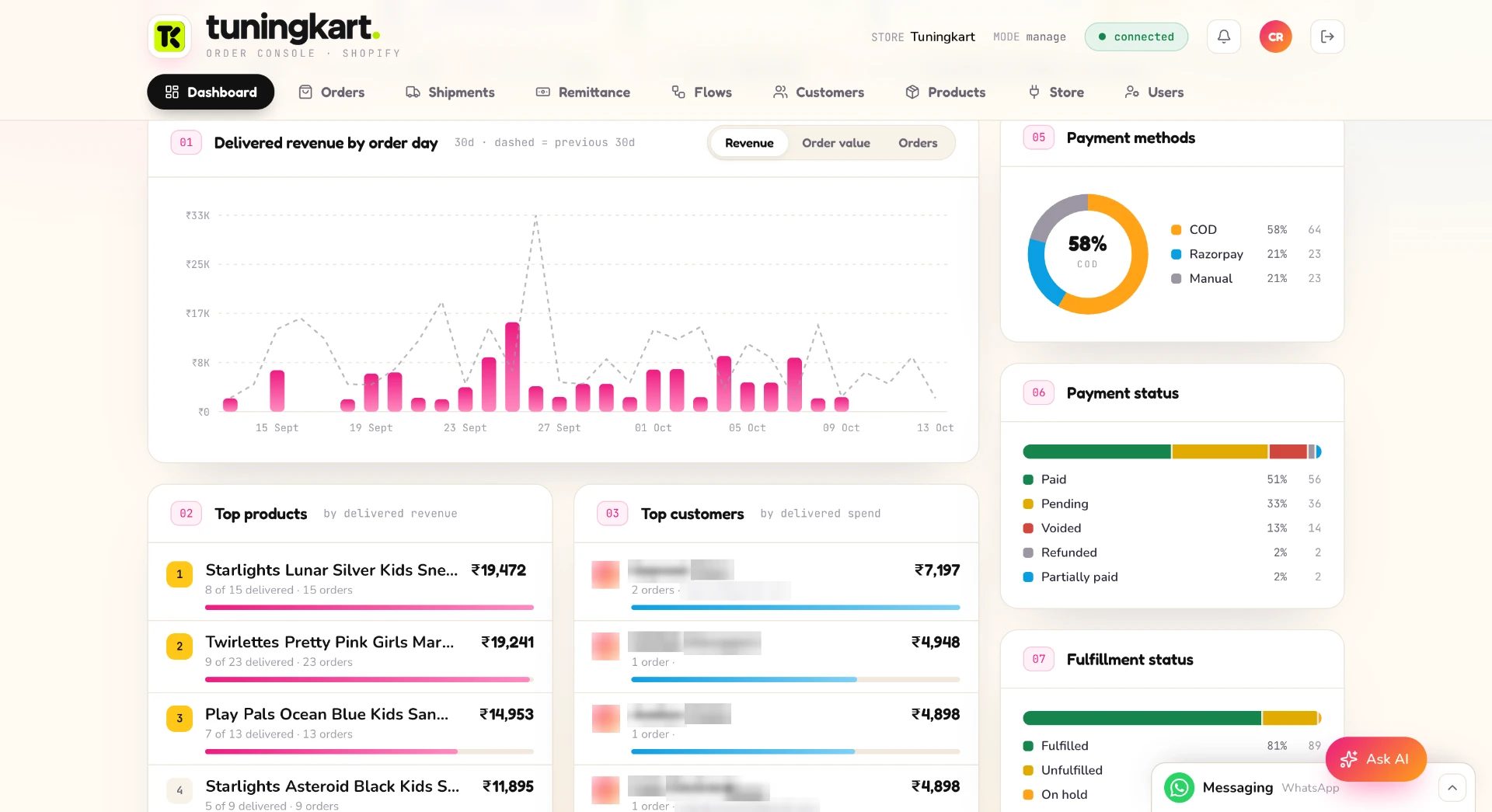The width and height of the screenshot is (1492, 812).
Task: Select the ₹7,197 top customer amount
Action: tap(937, 570)
